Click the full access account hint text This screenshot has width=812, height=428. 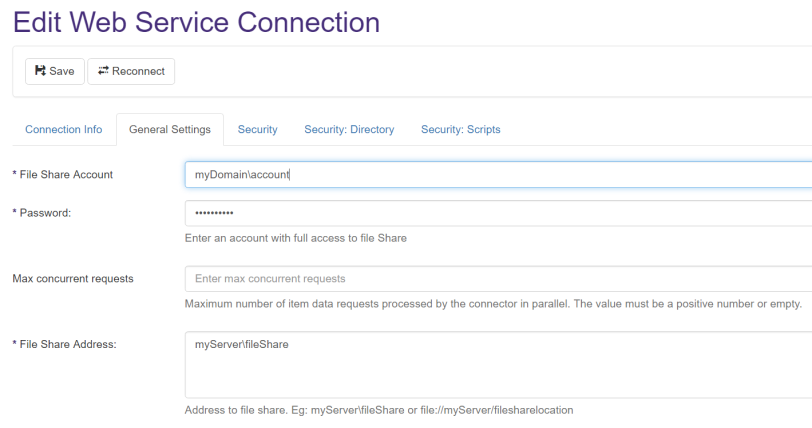[x=296, y=239]
